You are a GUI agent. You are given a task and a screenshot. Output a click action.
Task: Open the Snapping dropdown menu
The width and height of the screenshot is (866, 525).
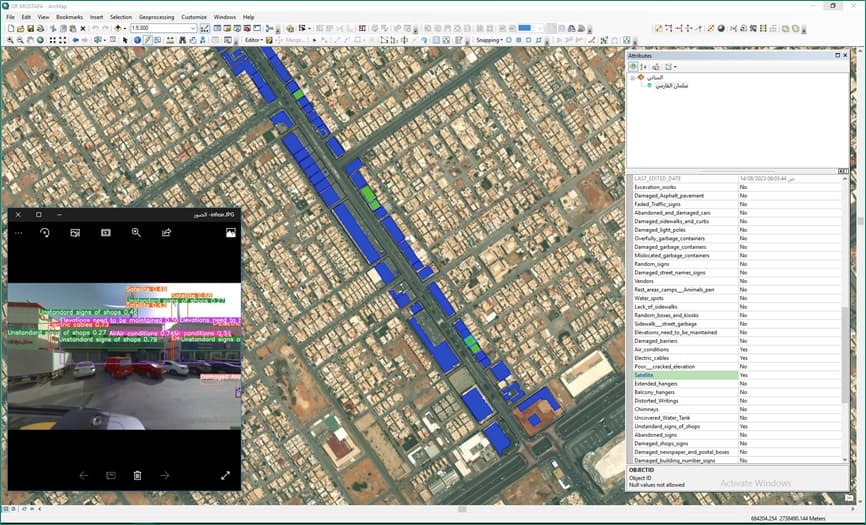488,40
